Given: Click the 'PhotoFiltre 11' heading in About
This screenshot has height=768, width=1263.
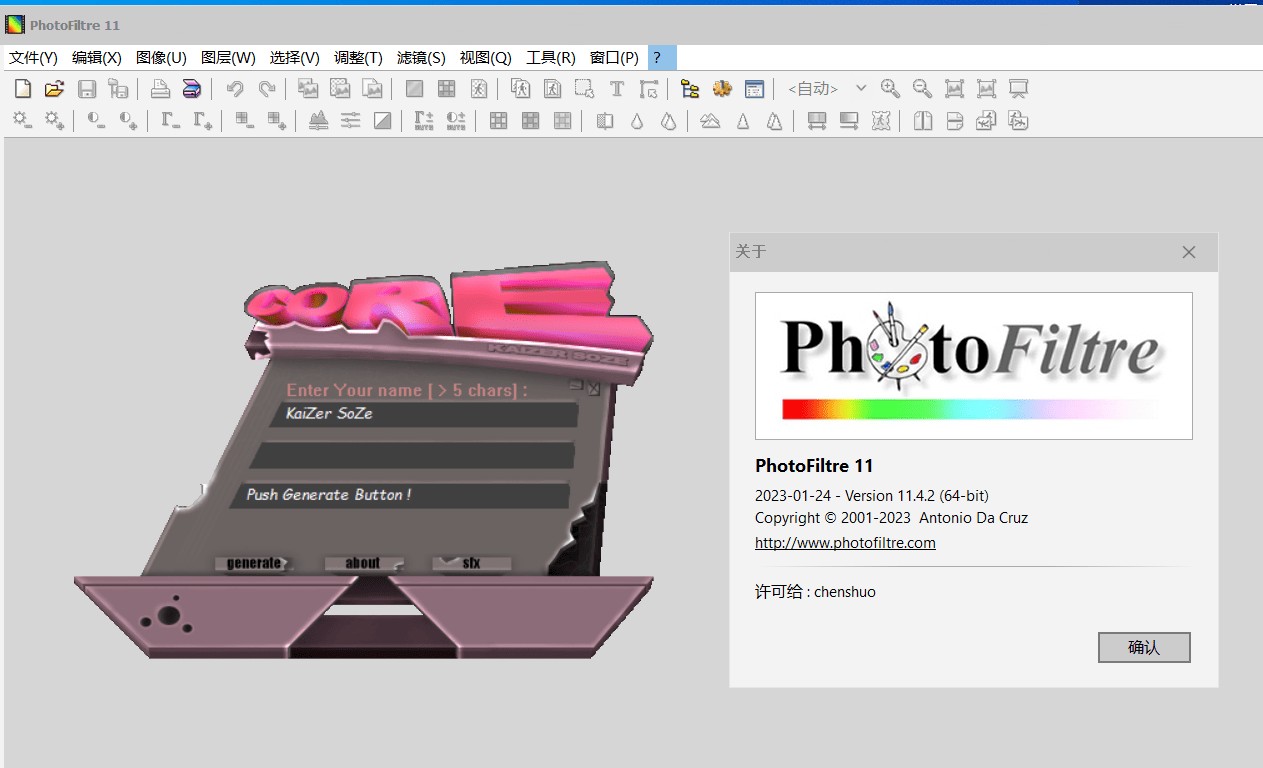Looking at the screenshot, I should tap(814, 466).
